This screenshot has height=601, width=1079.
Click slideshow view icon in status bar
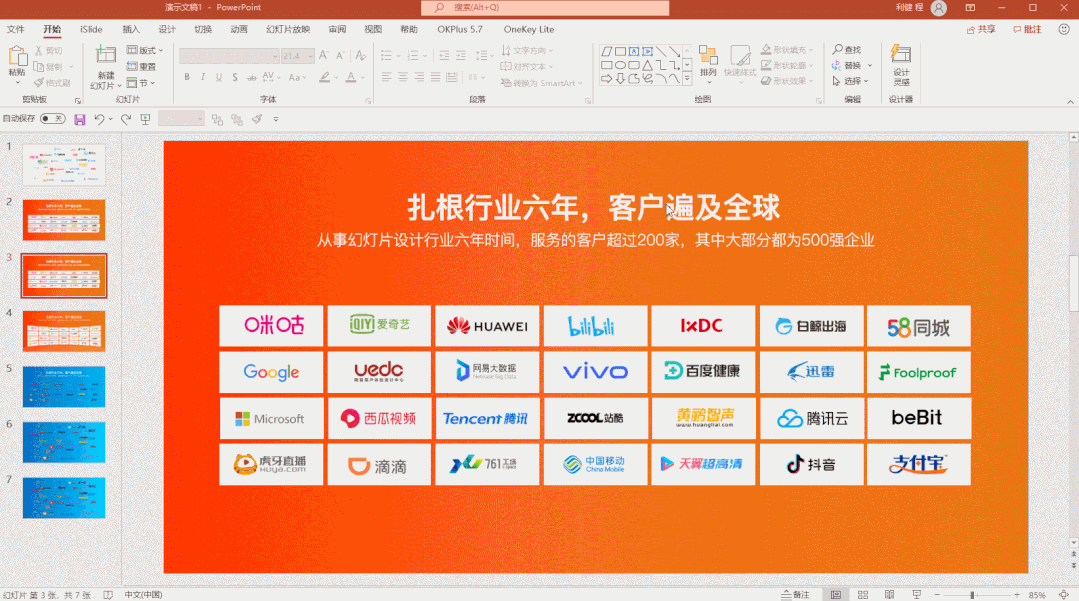point(917,595)
